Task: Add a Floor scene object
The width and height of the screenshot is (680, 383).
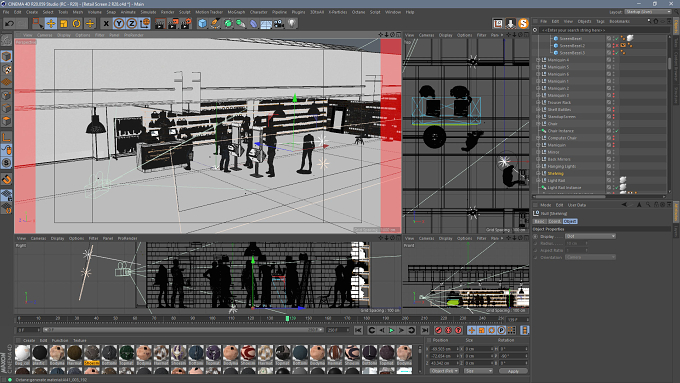Action: click(266, 23)
